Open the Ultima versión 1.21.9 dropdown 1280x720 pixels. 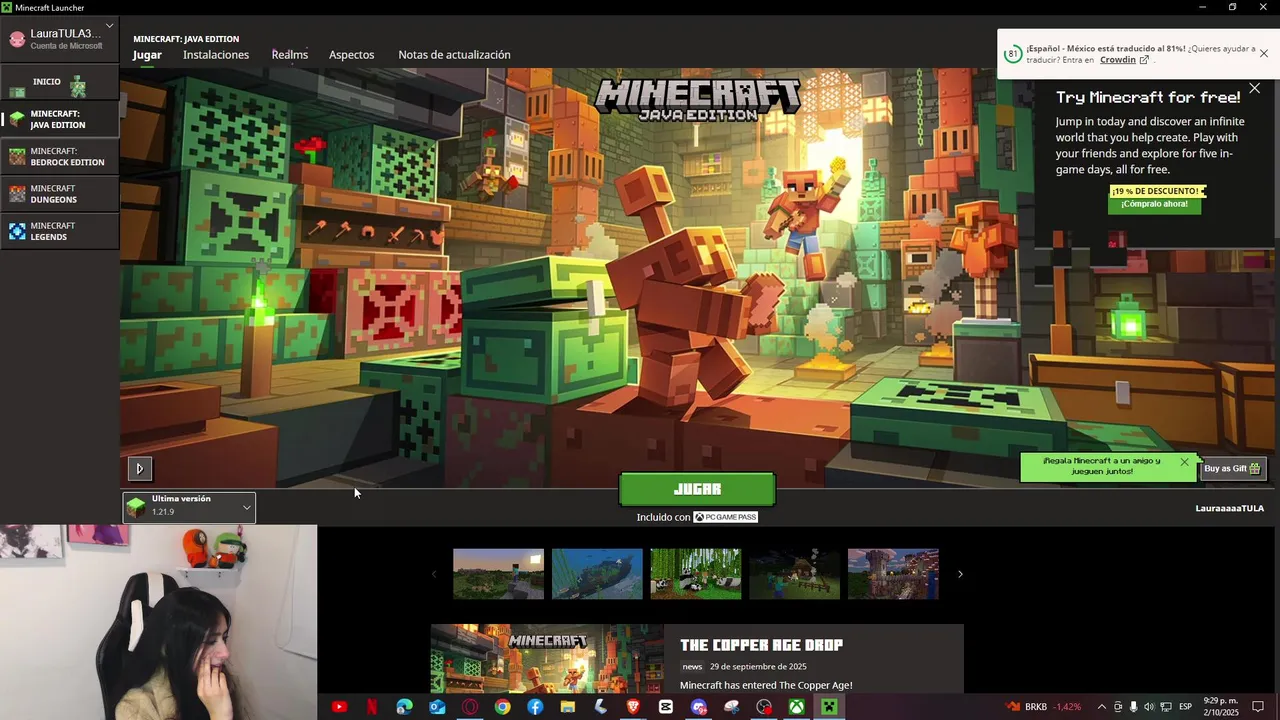click(x=189, y=507)
